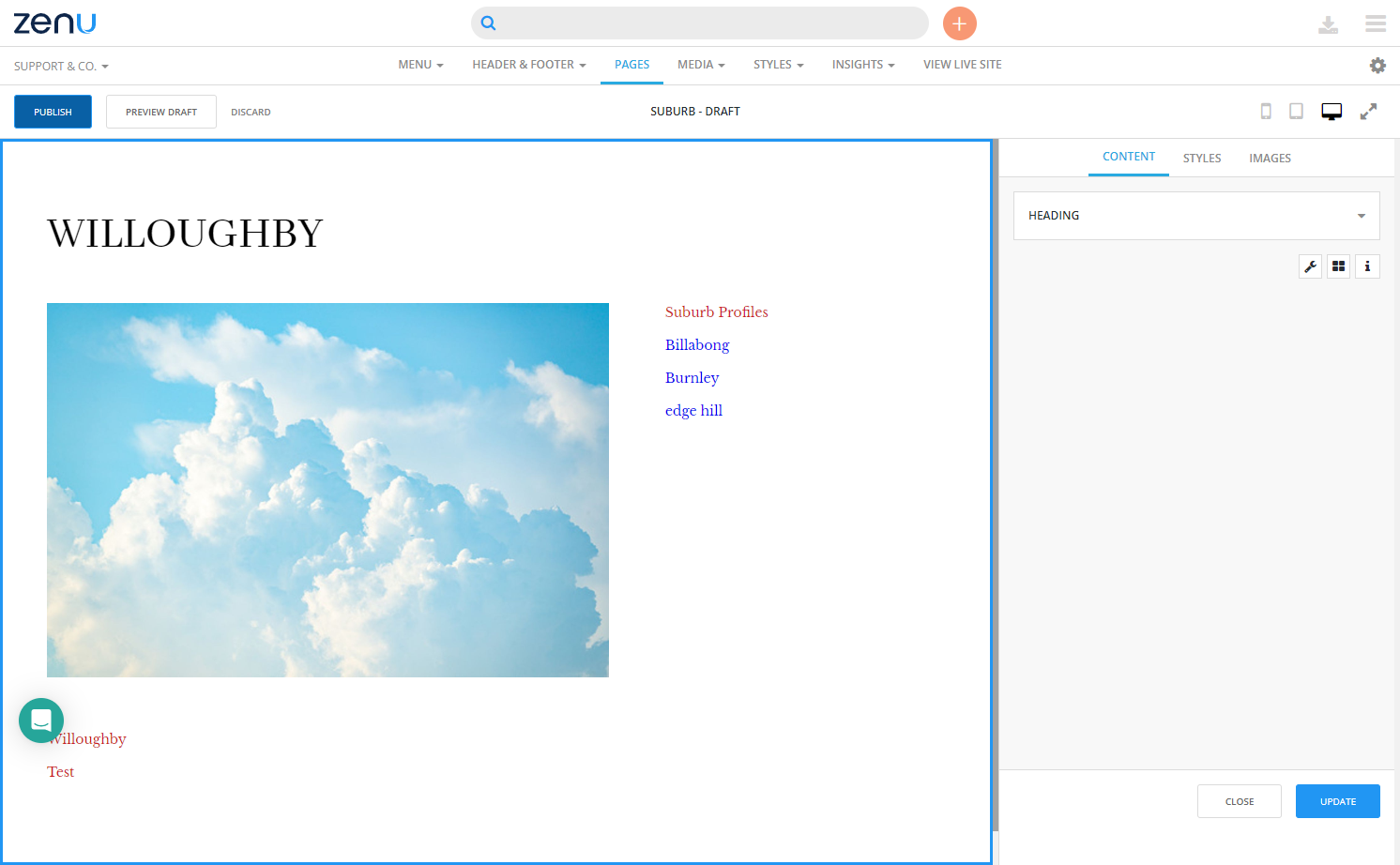Viewport: 1400px width, 865px height.
Task: Click the wrench tools icon
Action: point(1311,266)
